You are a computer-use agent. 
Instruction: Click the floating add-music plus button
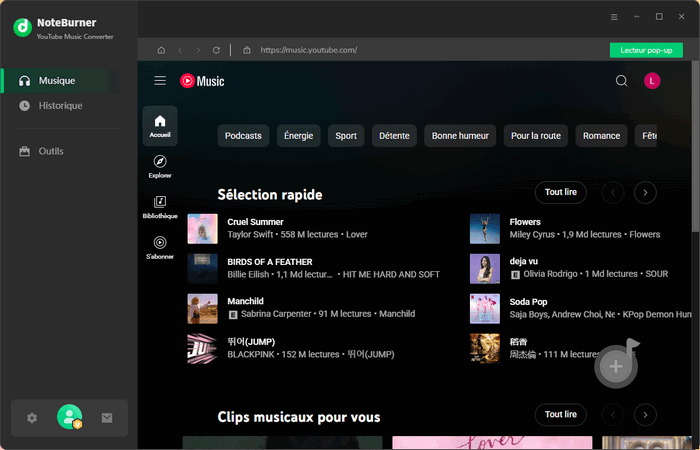[616, 367]
